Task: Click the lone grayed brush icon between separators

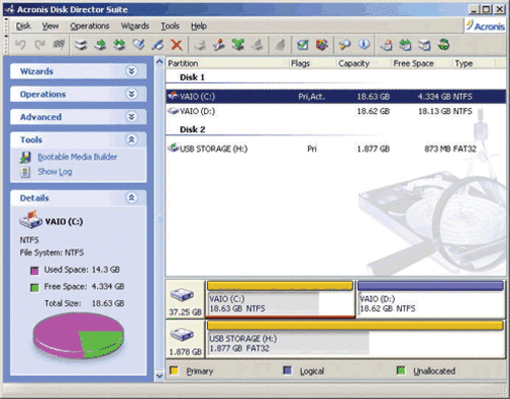Action: pos(280,45)
